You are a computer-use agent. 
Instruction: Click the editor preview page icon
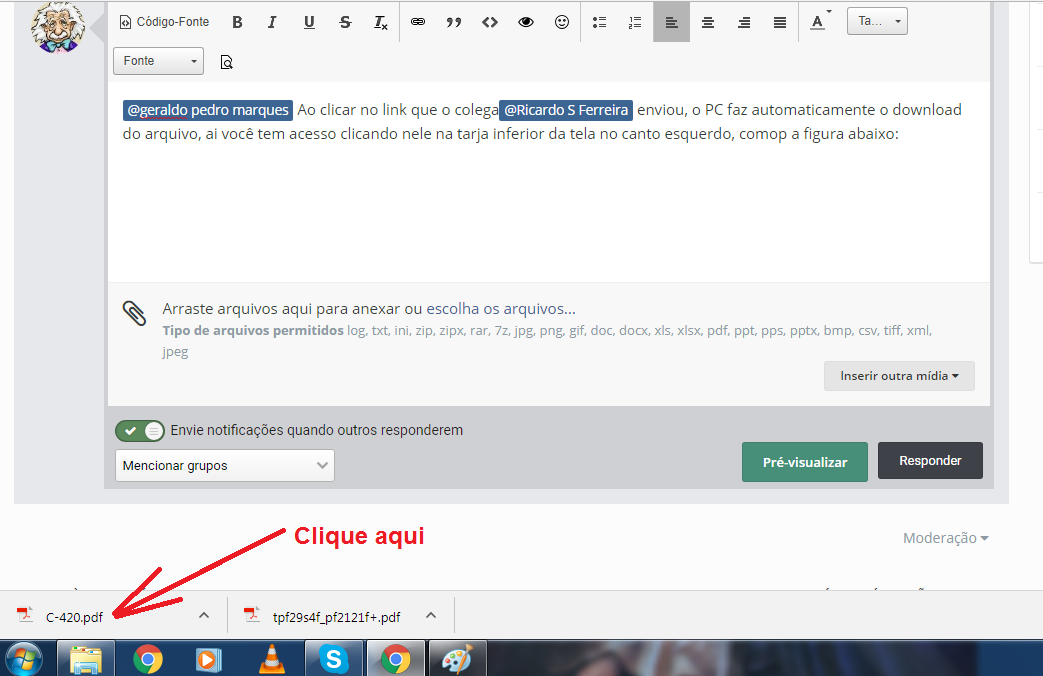coord(226,62)
